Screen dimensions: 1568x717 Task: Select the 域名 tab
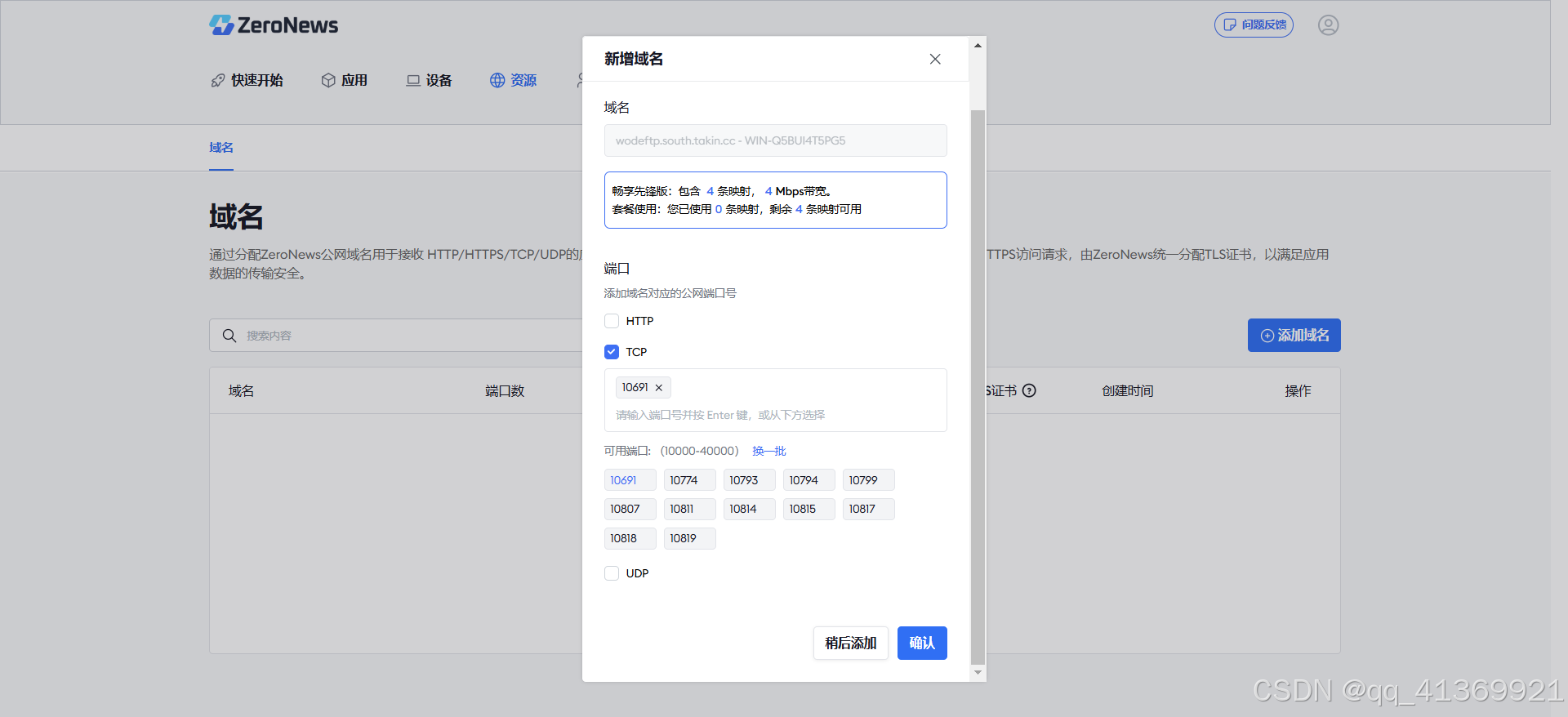coord(221,148)
